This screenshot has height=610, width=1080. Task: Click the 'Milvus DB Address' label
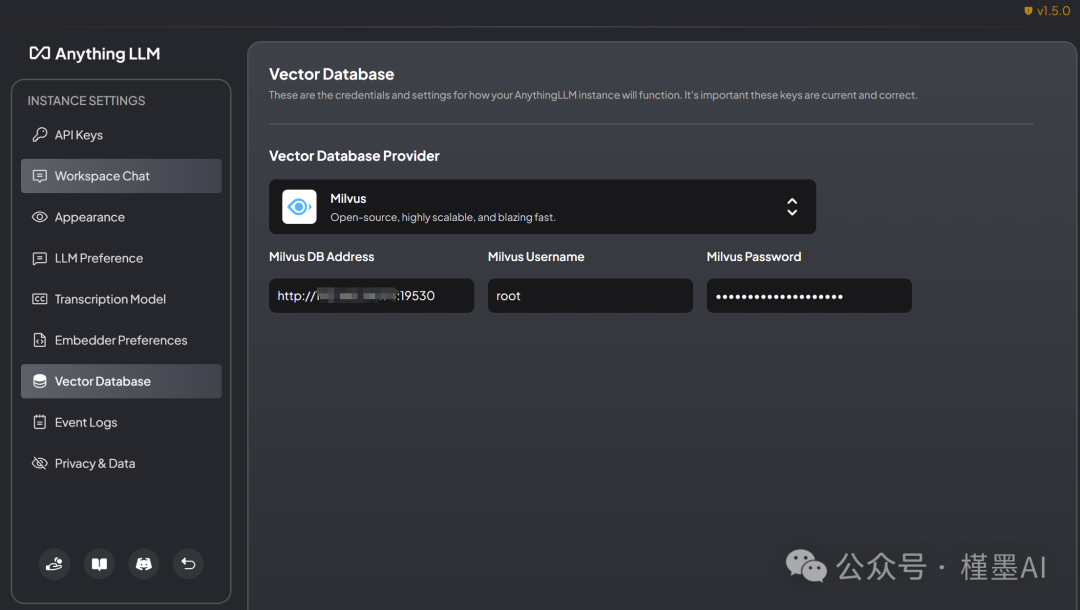(x=322, y=257)
